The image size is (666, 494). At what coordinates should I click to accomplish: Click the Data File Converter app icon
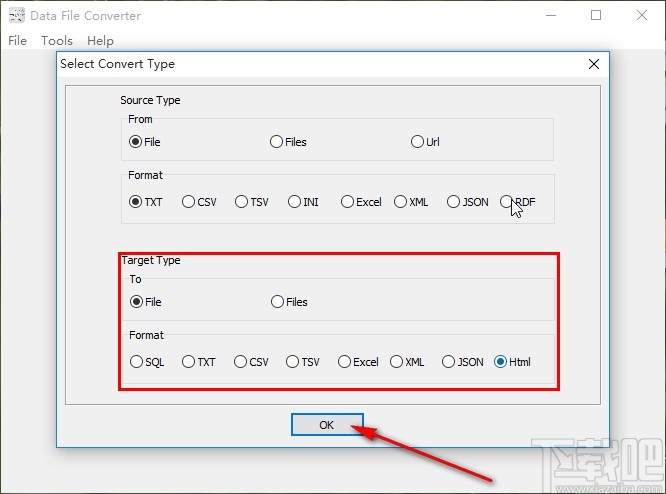(17, 16)
